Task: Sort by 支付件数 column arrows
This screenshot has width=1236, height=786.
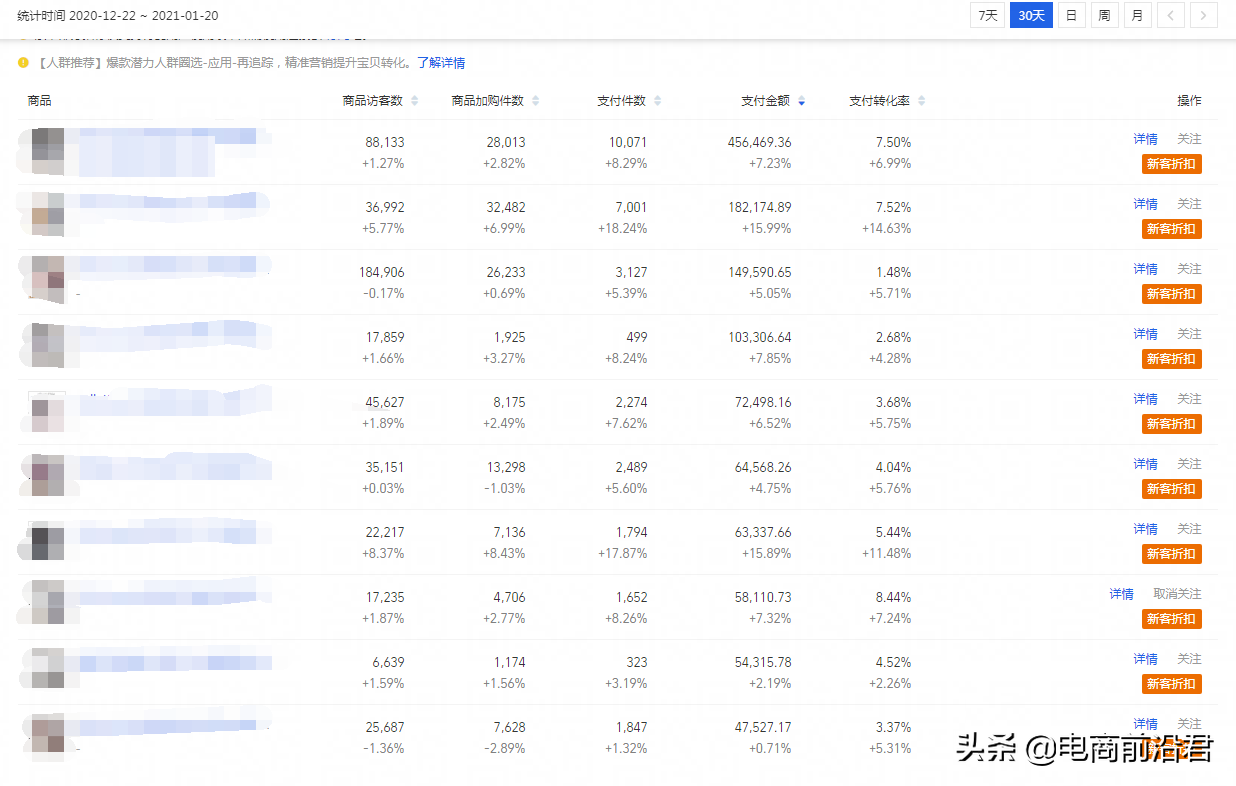Action: 657,101
